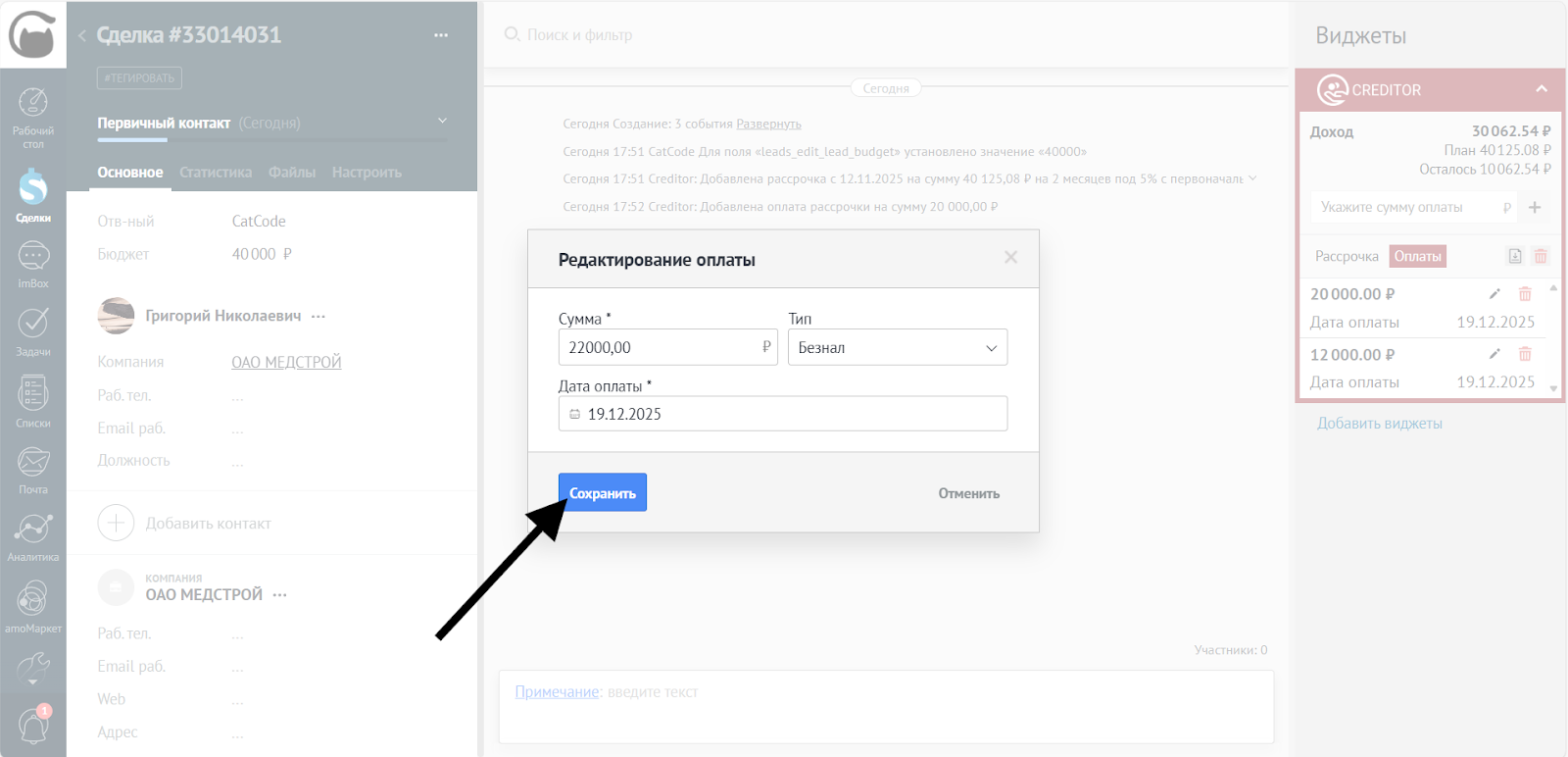1568x757 pixels.
Task: Click the Добавить виджеты link
Action: coord(1379,424)
